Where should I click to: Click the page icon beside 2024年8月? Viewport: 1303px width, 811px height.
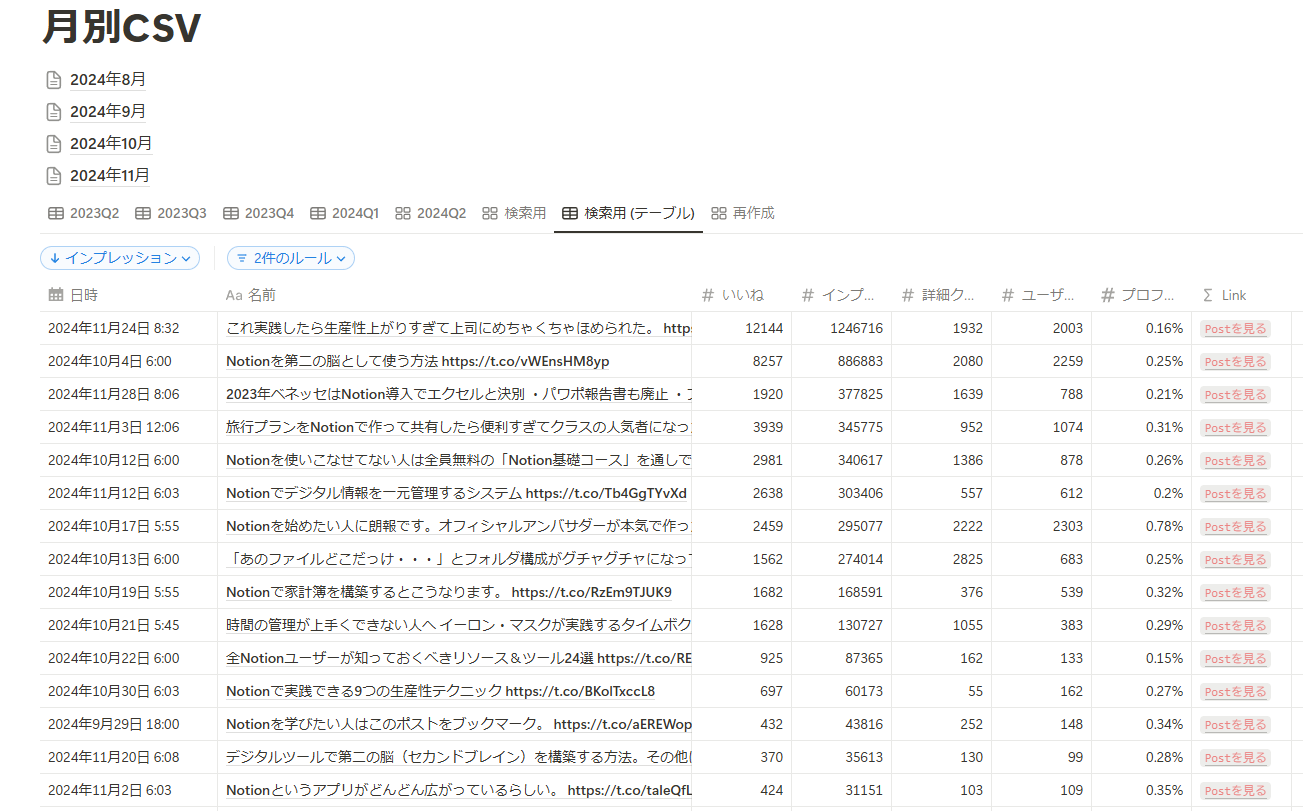[x=54, y=80]
